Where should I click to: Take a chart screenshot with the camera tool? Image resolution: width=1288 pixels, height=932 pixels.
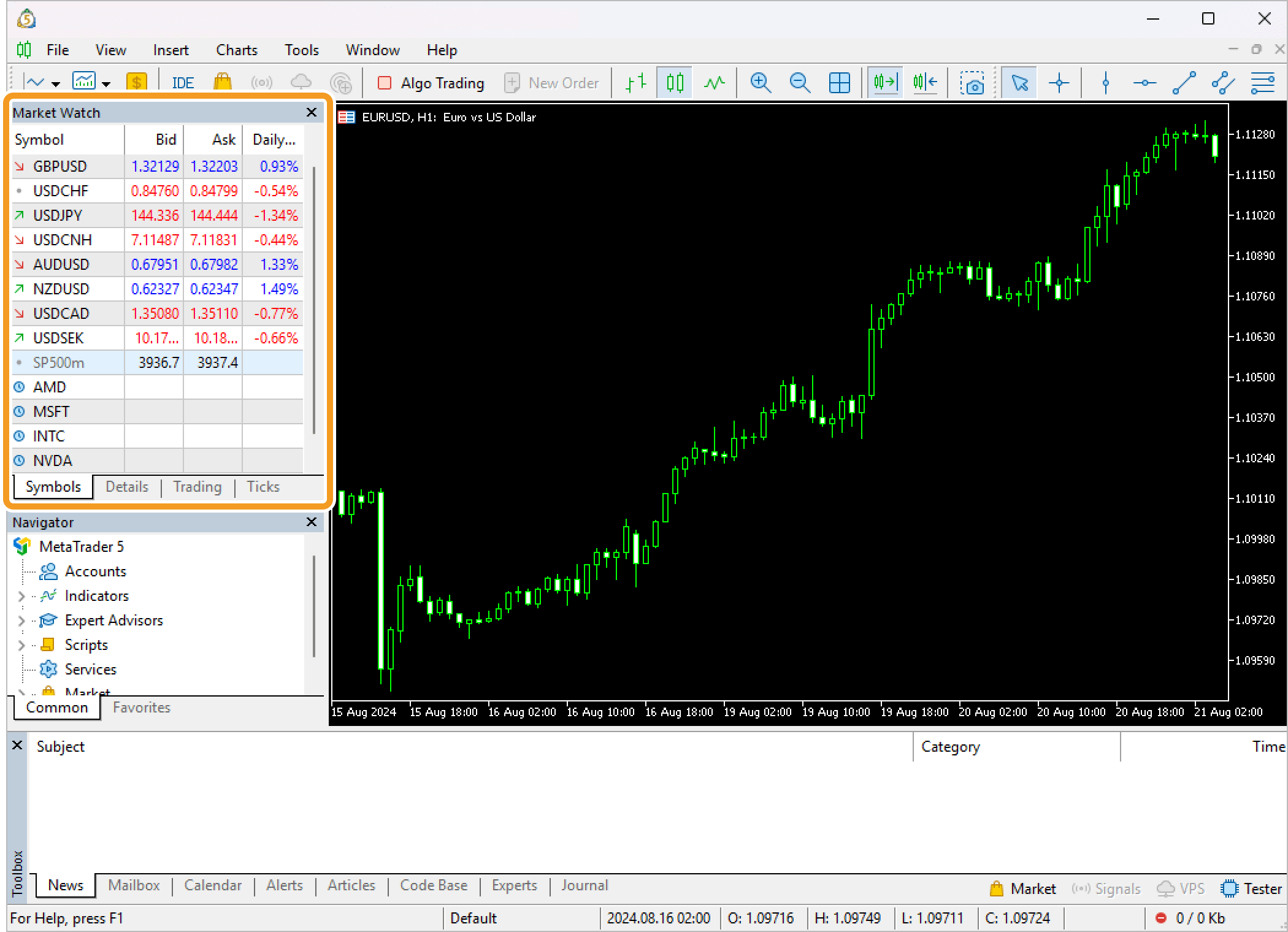(x=973, y=82)
